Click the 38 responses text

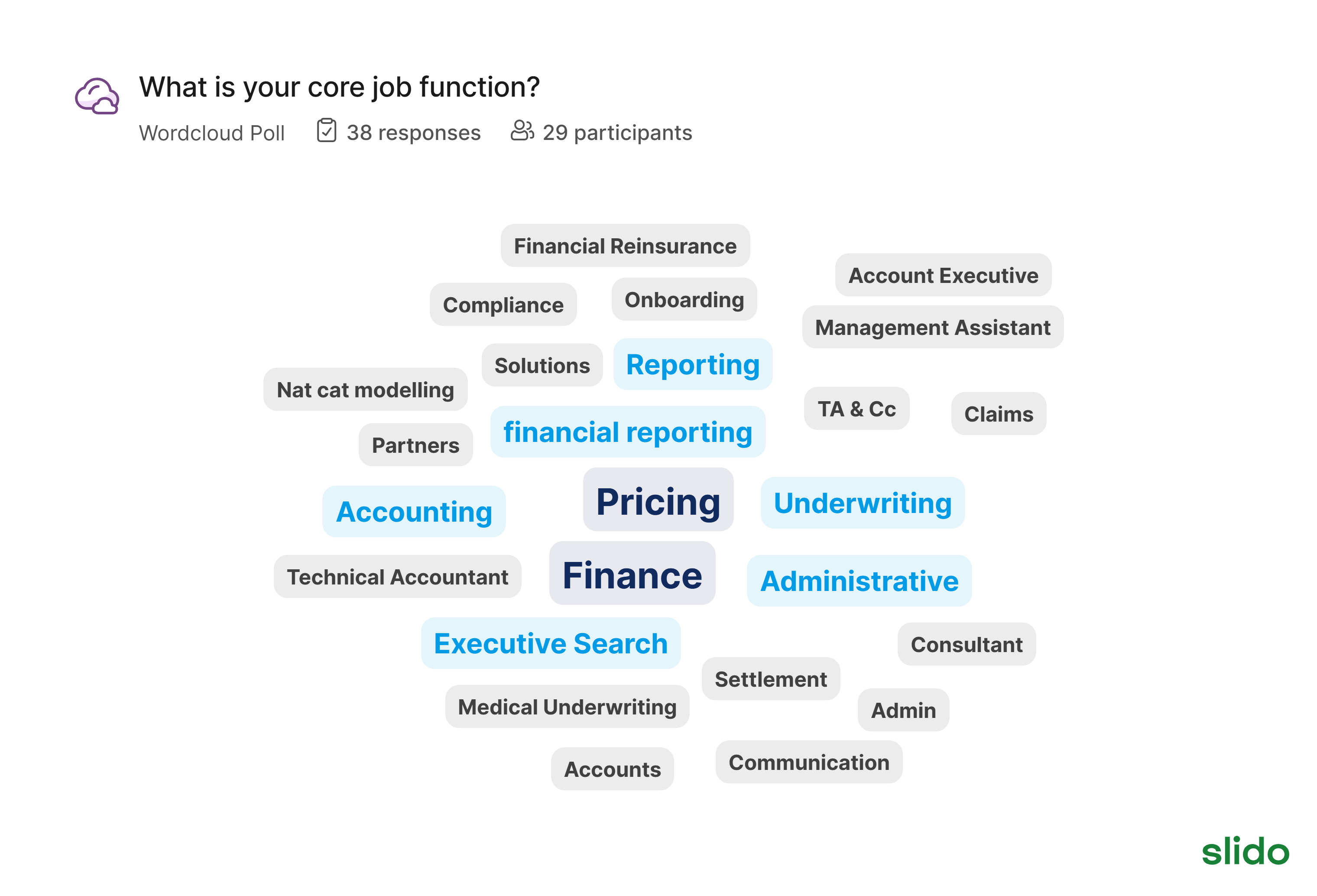tap(413, 133)
